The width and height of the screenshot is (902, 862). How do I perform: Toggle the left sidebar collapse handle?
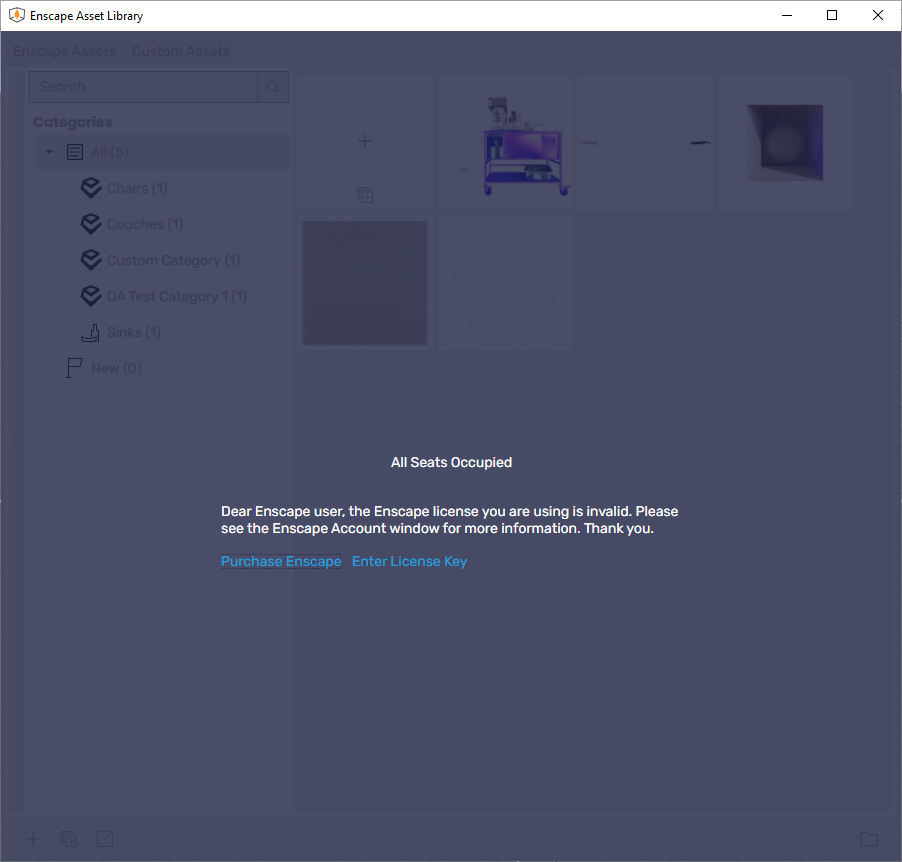[15, 440]
